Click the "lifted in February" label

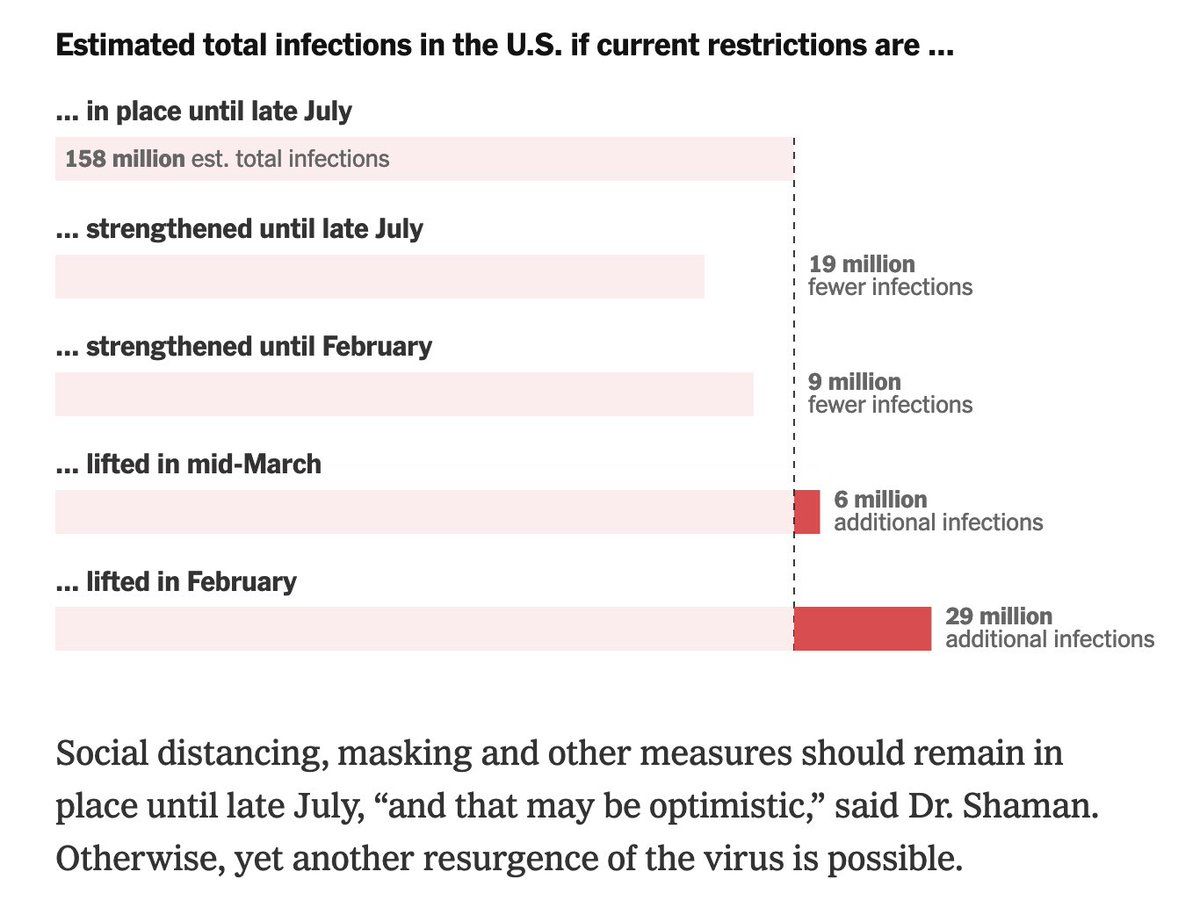[x=176, y=582]
